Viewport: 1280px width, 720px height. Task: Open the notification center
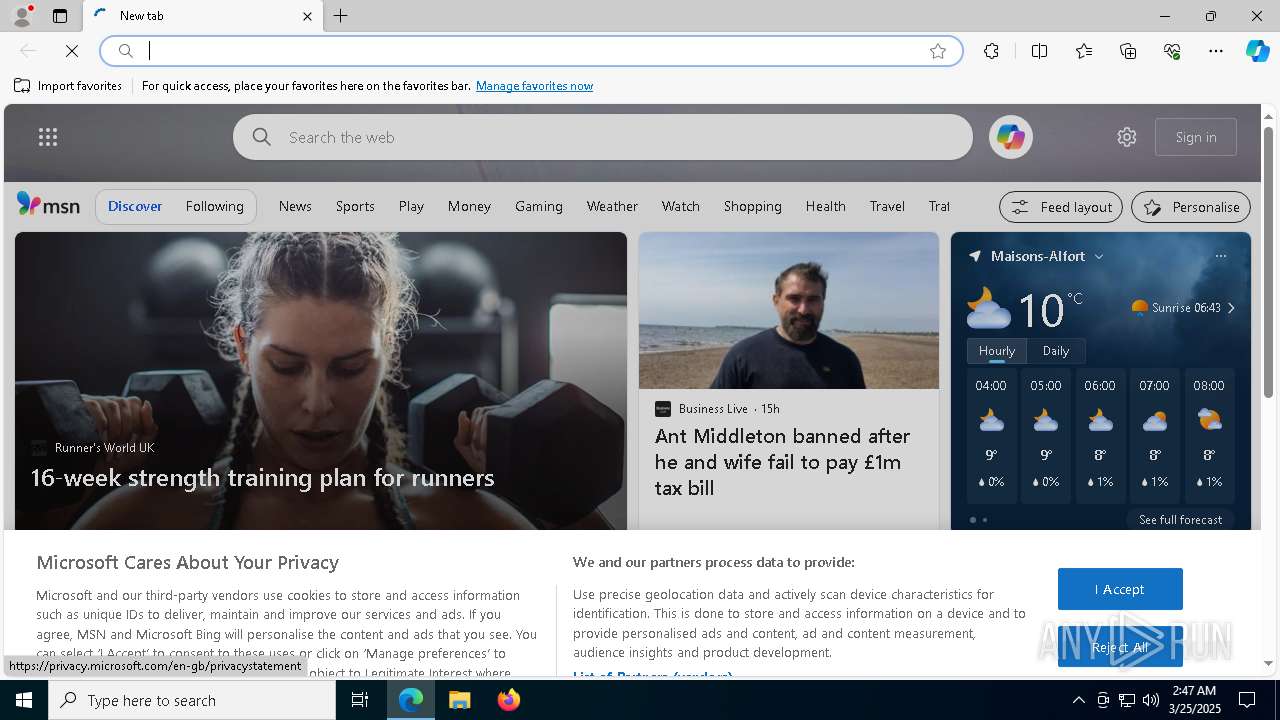pyautogui.click(x=1247, y=700)
